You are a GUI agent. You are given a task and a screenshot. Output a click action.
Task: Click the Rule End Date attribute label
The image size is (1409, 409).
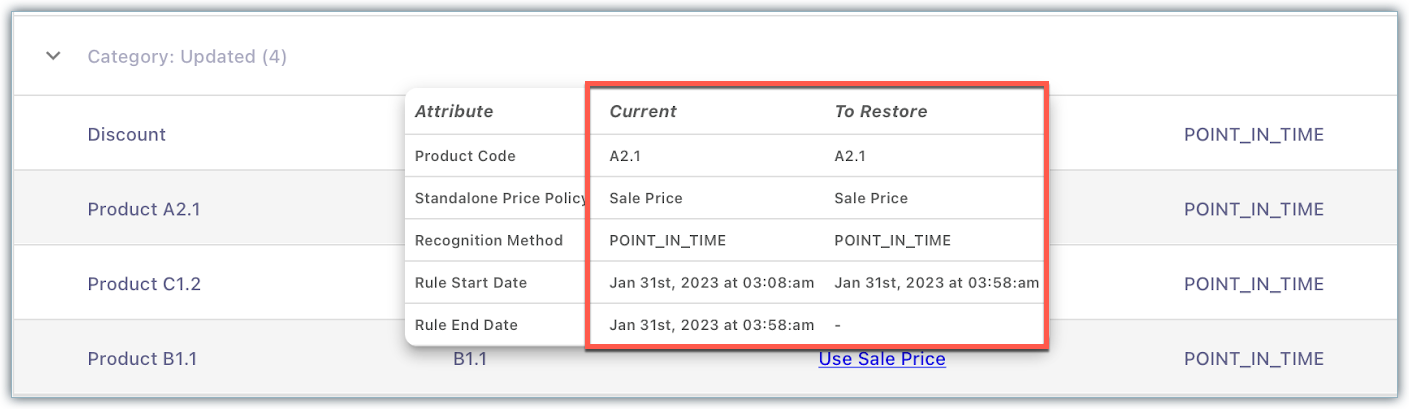point(466,325)
